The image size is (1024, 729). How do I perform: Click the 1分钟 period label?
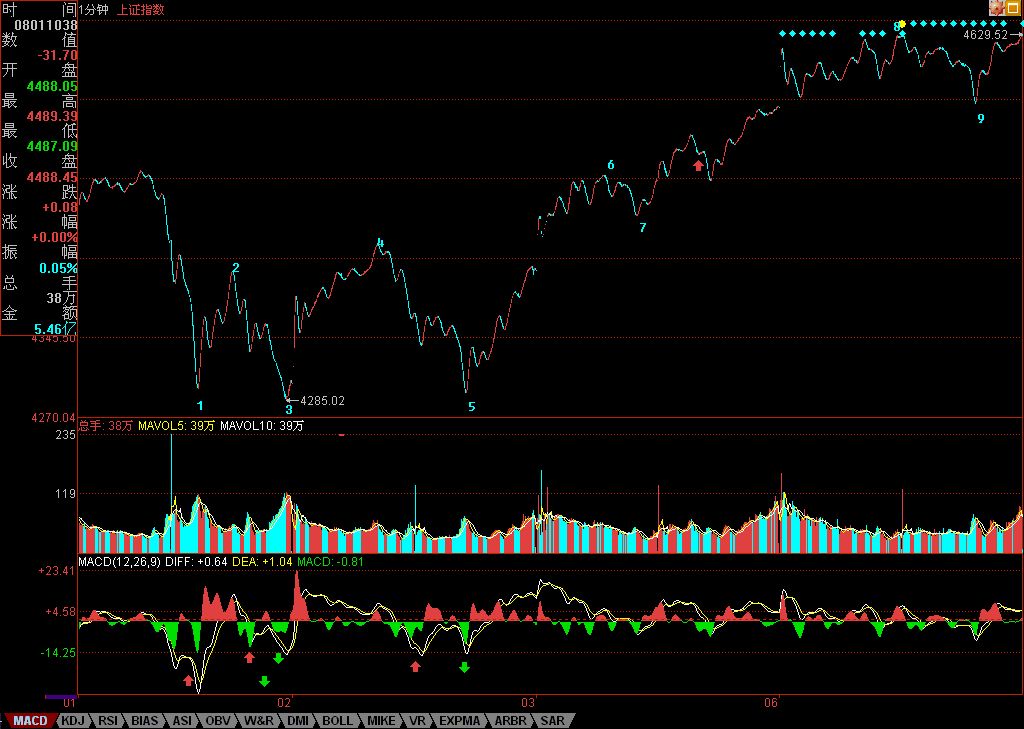(93, 9)
